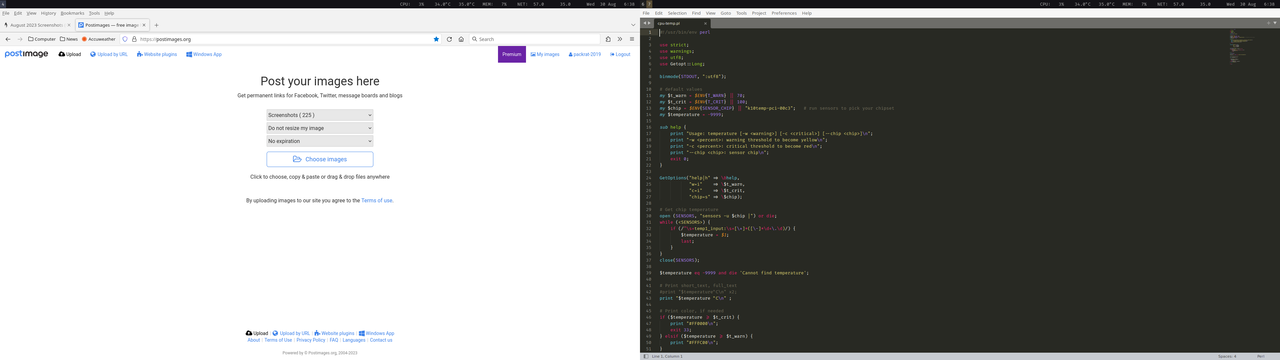Open Upload by URL in header
Screen dimensions: 1280x360
click(x=109, y=54)
